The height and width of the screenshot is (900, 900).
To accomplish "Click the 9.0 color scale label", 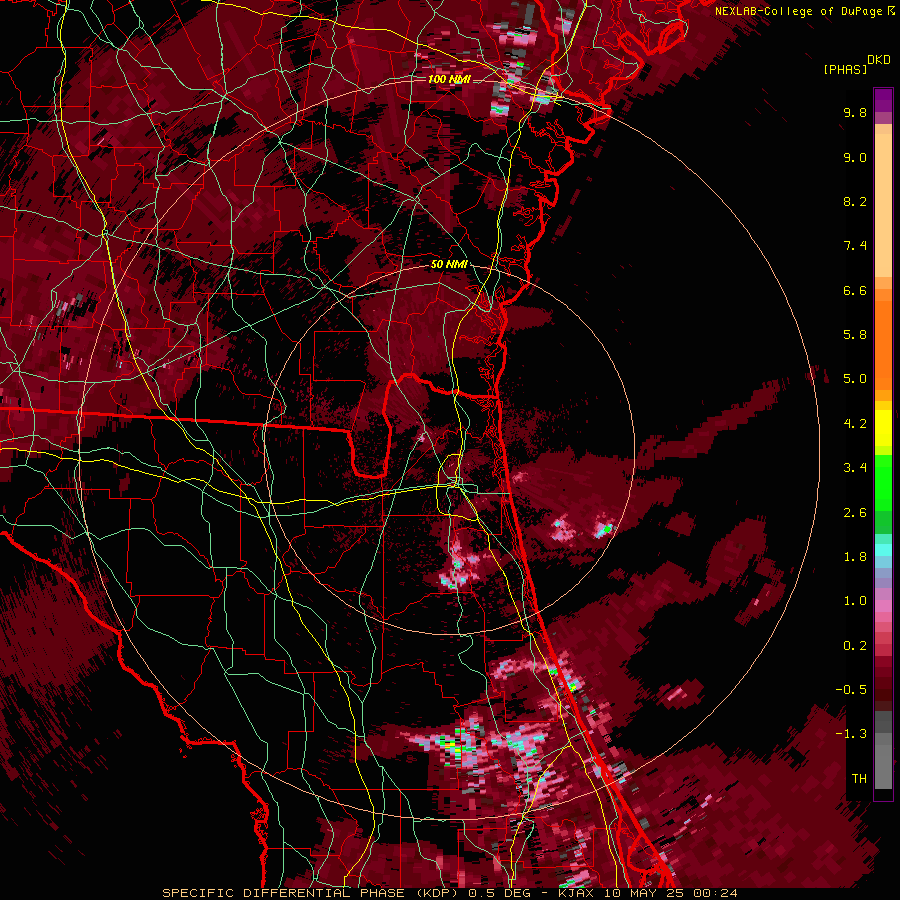I will click(x=855, y=157).
